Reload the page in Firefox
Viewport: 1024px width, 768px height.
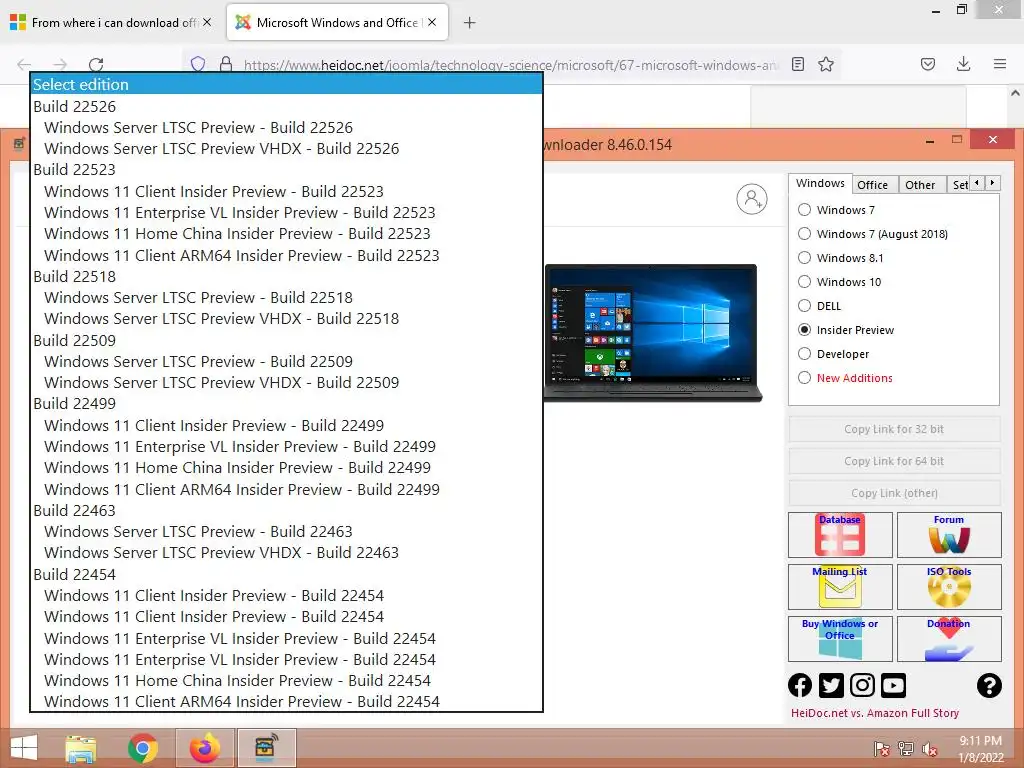click(x=96, y=64)
